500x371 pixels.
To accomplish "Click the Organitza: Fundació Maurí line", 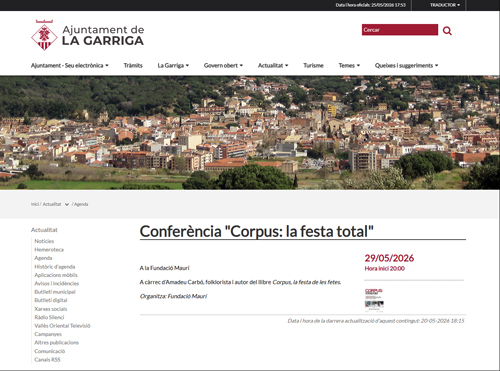I will (x=173, y=296).
